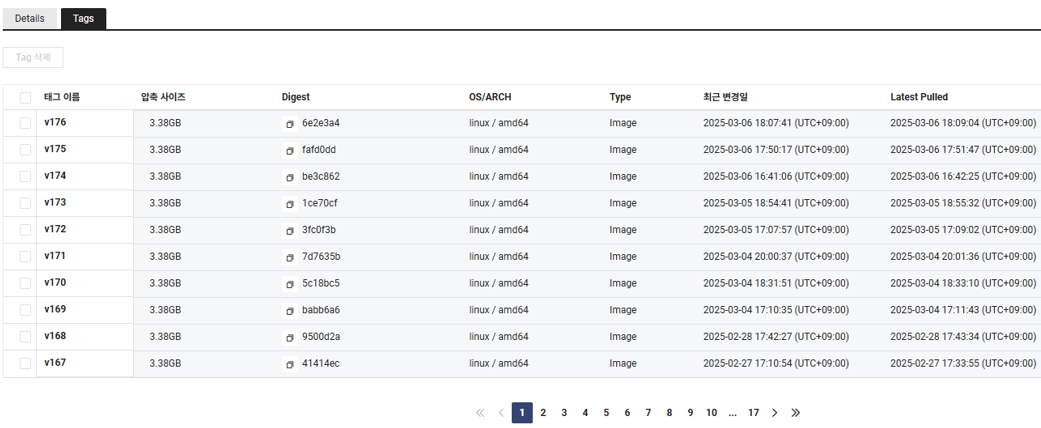
Task: Open the pagination ellipsis
Action: click(x=732, y=413)
